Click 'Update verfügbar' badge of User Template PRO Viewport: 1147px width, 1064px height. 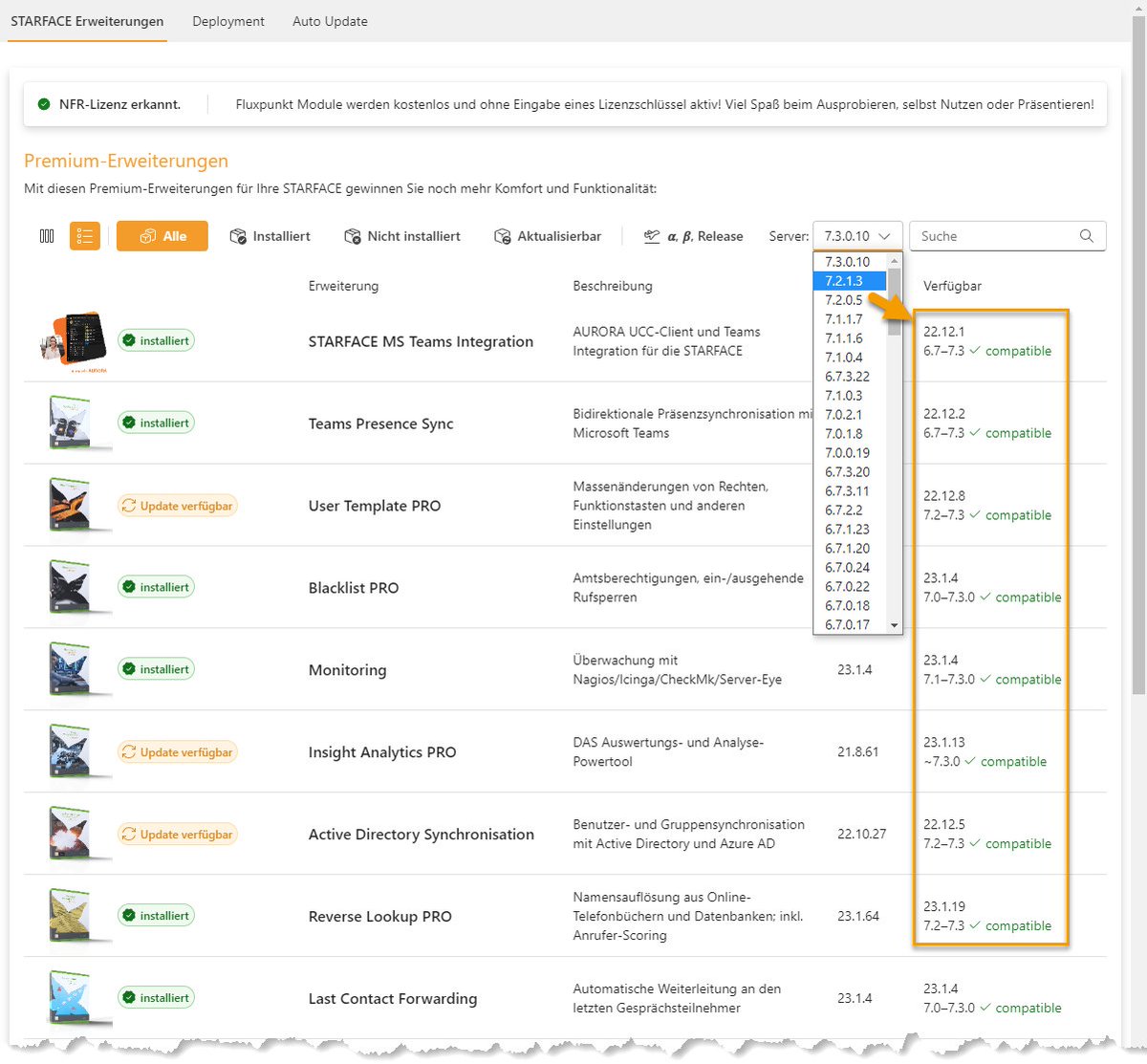click(x=178, y=506)
